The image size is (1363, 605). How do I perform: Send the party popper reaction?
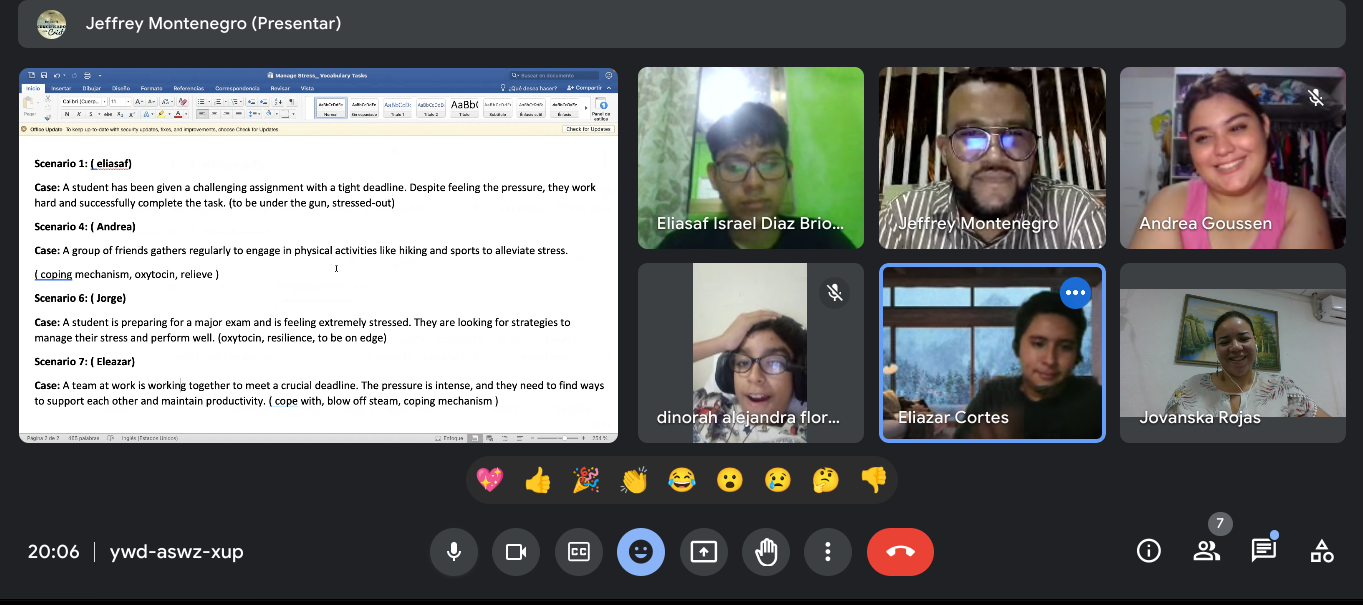(586, 481)
